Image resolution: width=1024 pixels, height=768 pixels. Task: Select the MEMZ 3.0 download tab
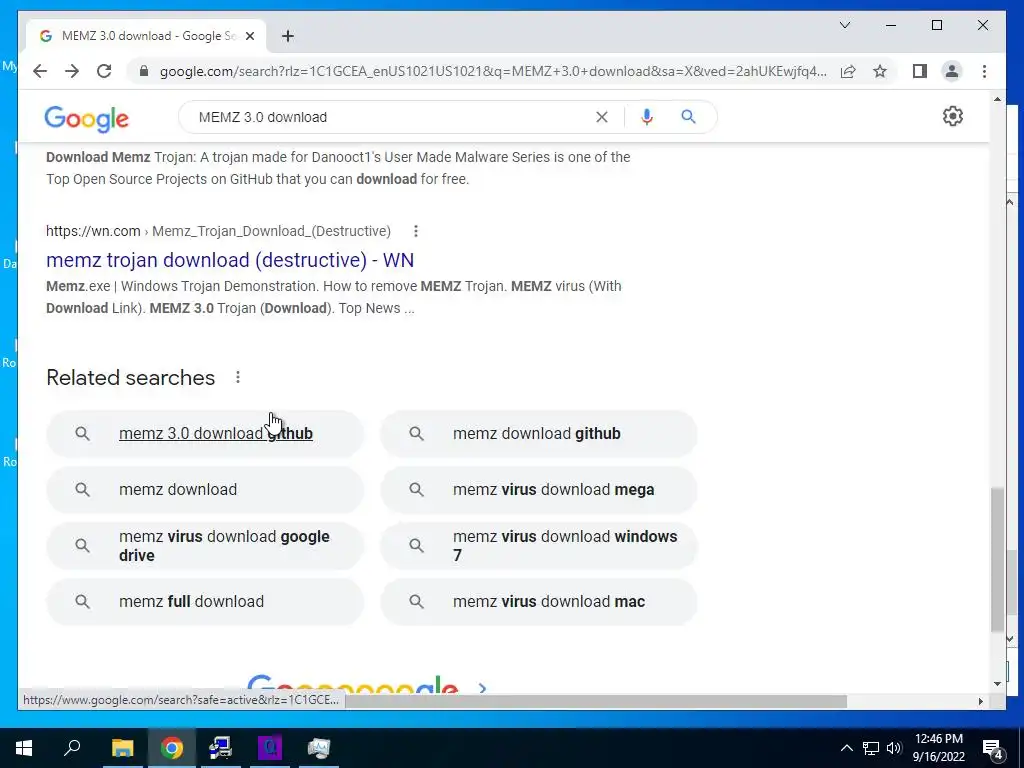coord(145,36)
